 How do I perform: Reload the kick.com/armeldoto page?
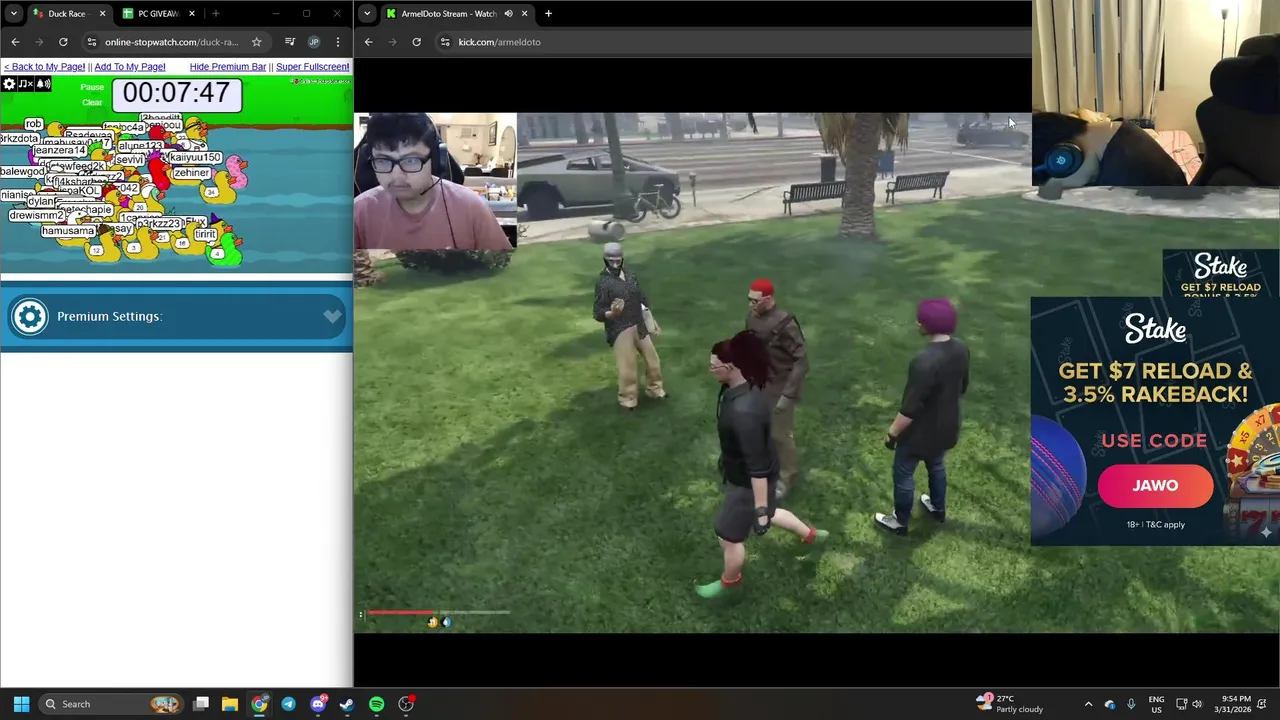[x=417, y=42]
